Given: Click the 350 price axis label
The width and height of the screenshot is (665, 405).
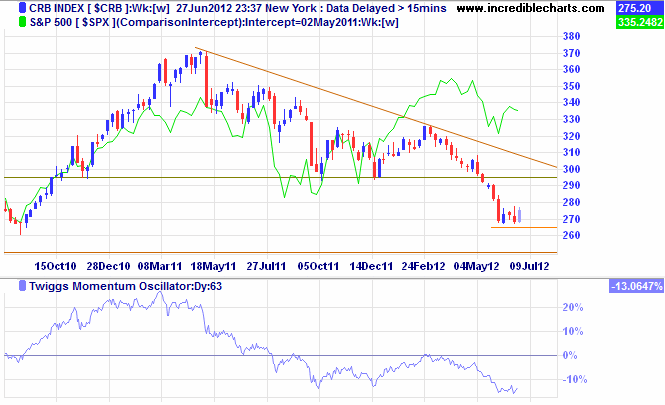Looking at the screenshot, I should 571,86.
